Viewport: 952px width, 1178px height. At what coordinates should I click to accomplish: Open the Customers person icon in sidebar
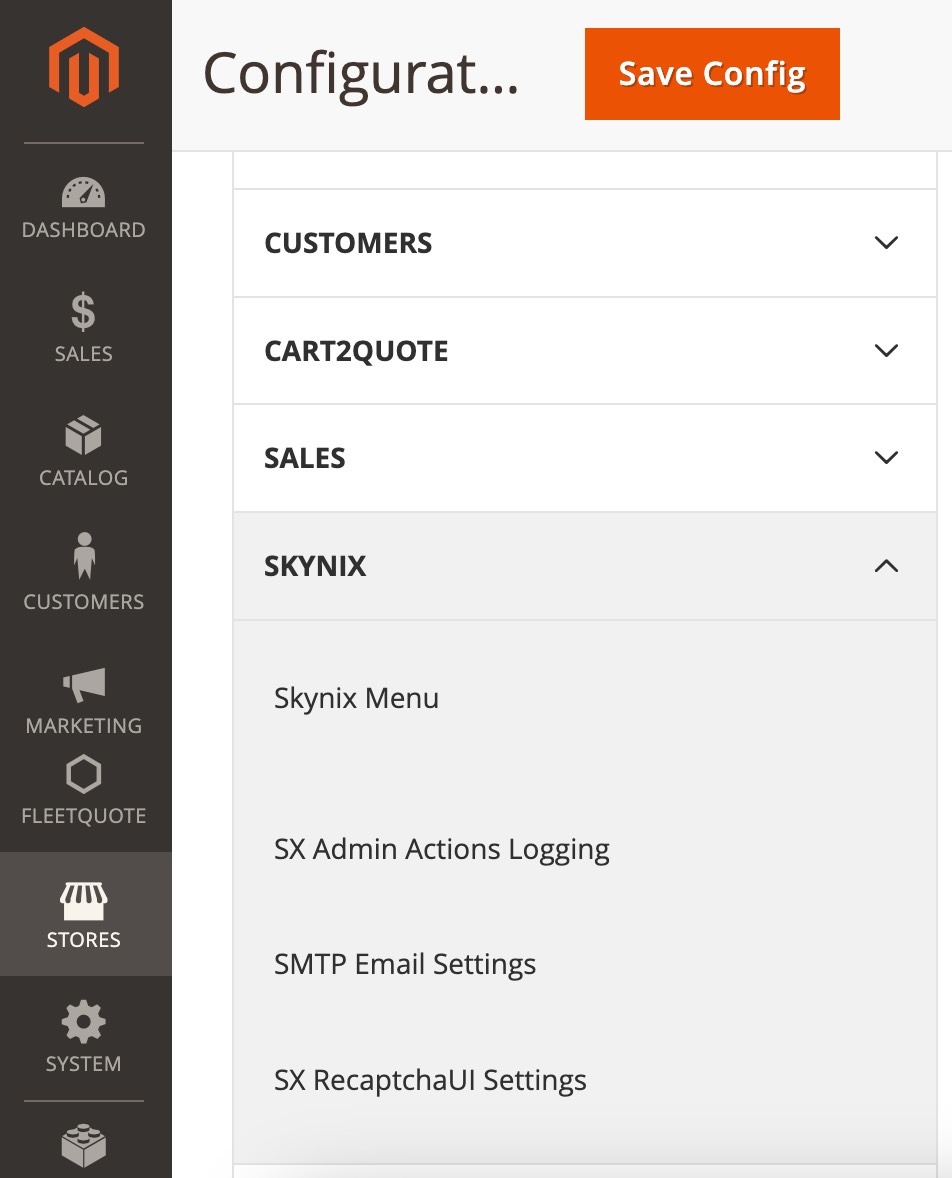pos(84,555)
